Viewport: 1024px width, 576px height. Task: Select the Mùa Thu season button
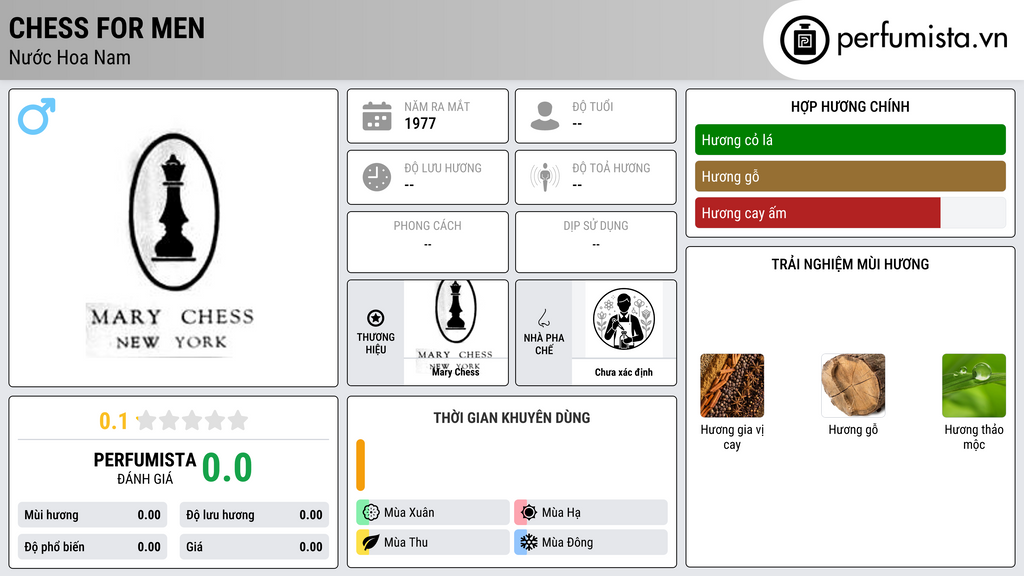click(x=433, y=542)
